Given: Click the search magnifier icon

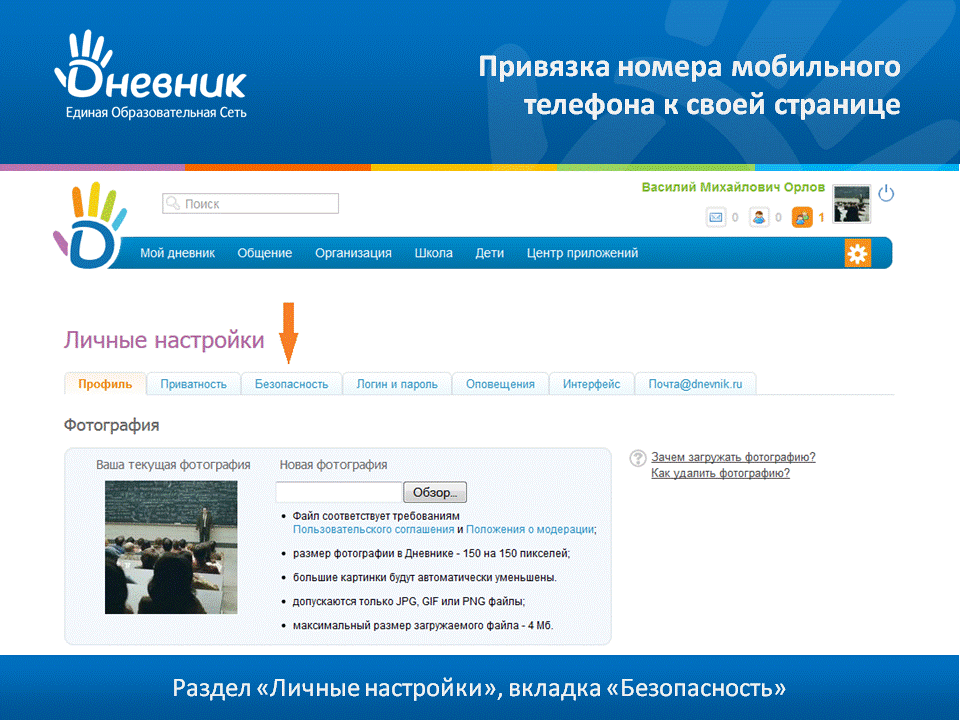Looking at the screenshot, I should point(173,203).
